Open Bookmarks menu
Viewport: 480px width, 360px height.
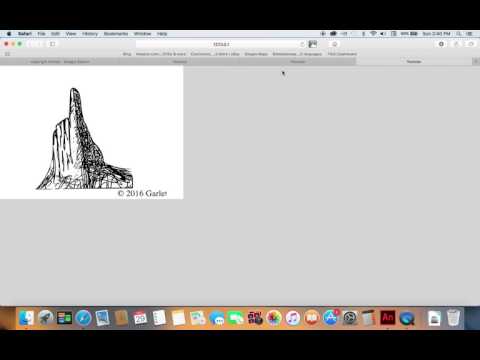(x=116, y=34)
